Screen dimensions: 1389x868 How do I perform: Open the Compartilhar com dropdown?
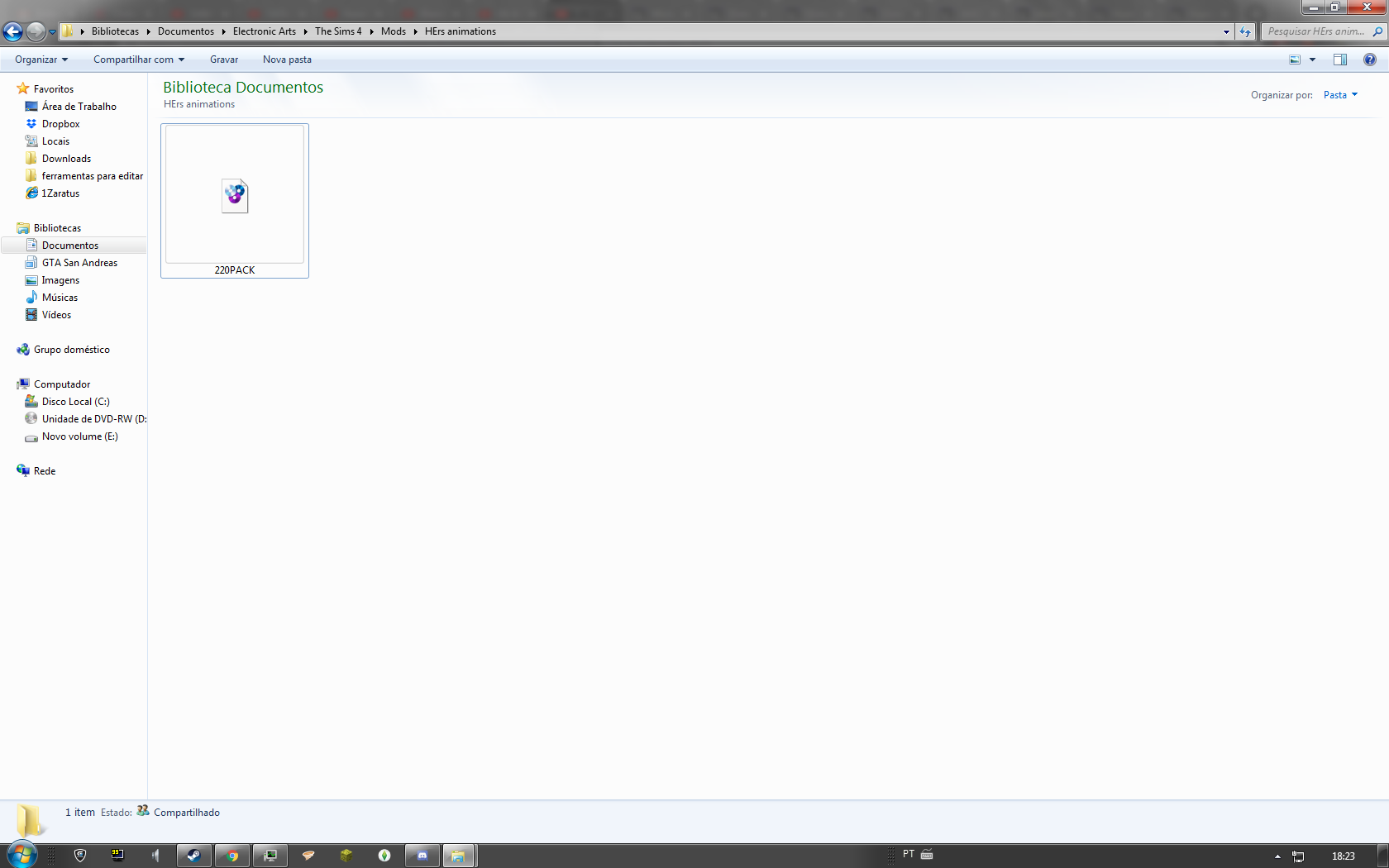point(138,60)
